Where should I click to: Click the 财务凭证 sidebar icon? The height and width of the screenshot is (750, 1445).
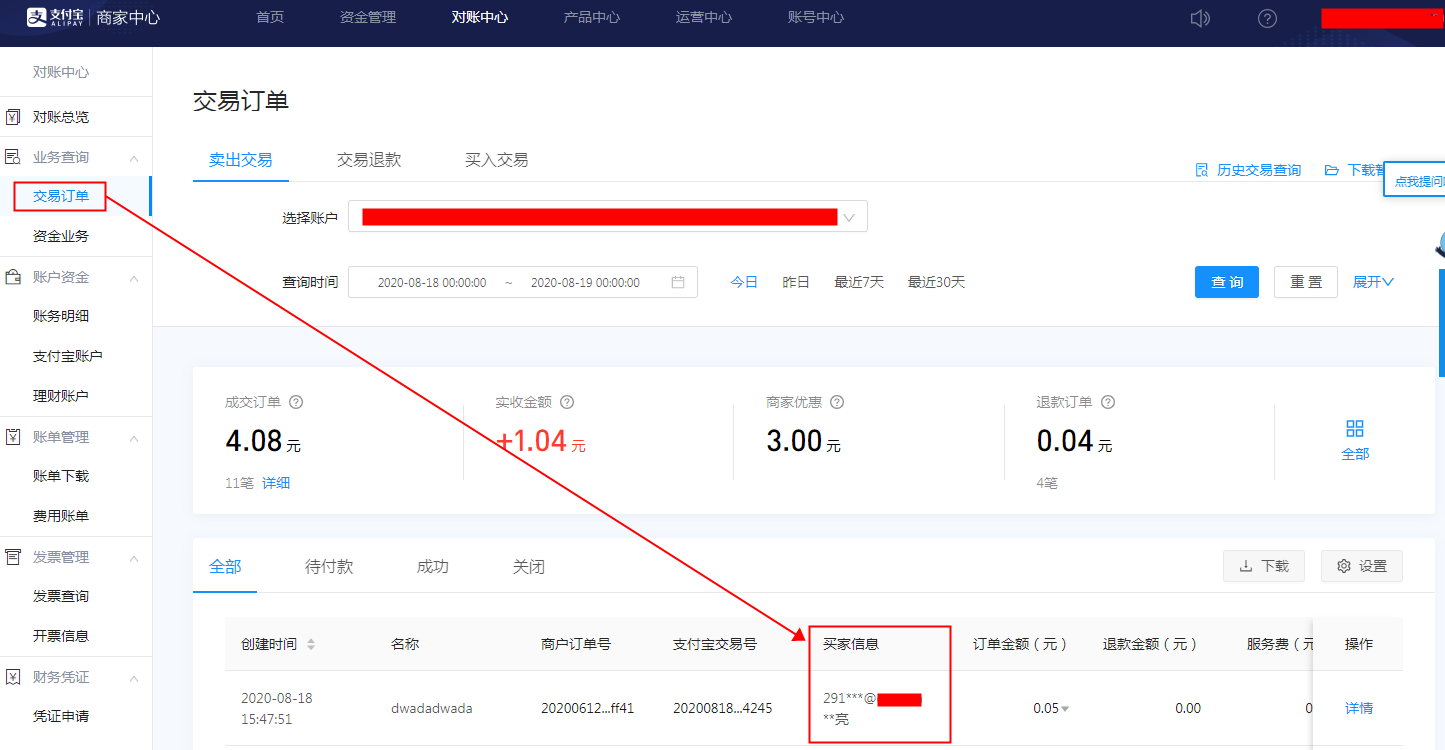[x=13, y=677]
